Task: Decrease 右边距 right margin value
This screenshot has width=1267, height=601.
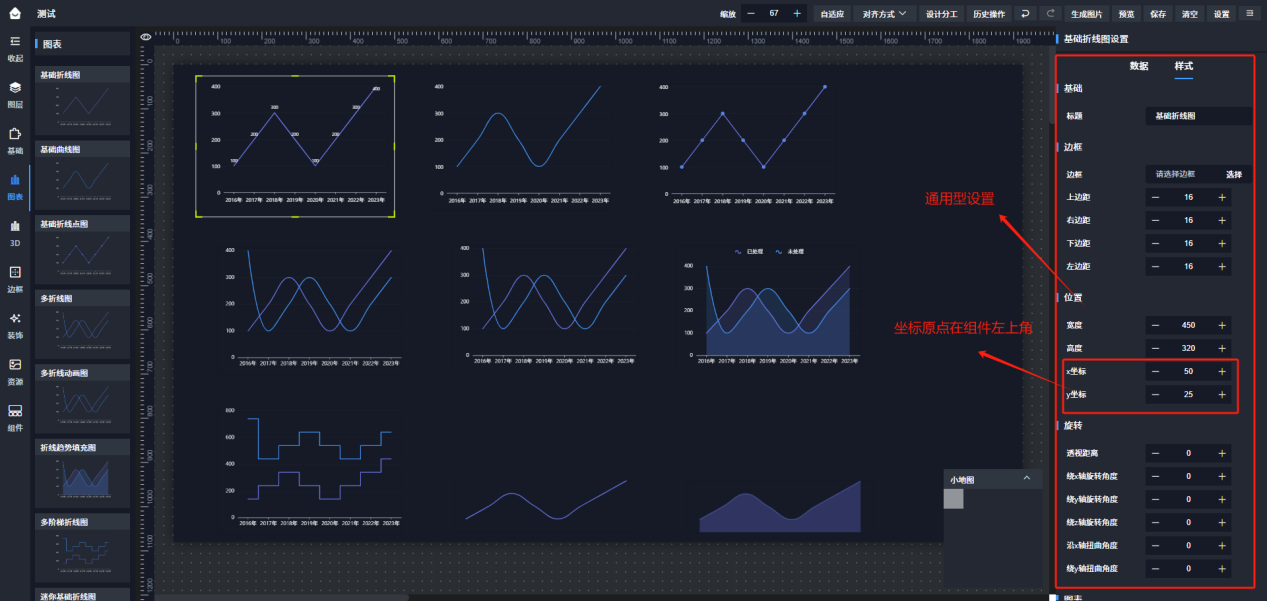Action: coord(1156,220)
